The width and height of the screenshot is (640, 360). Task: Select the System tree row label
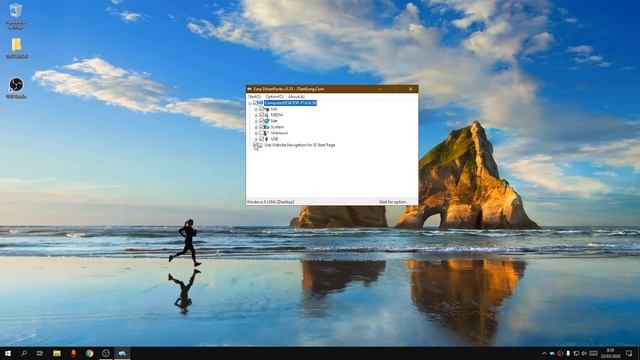(x=277, y=127)
